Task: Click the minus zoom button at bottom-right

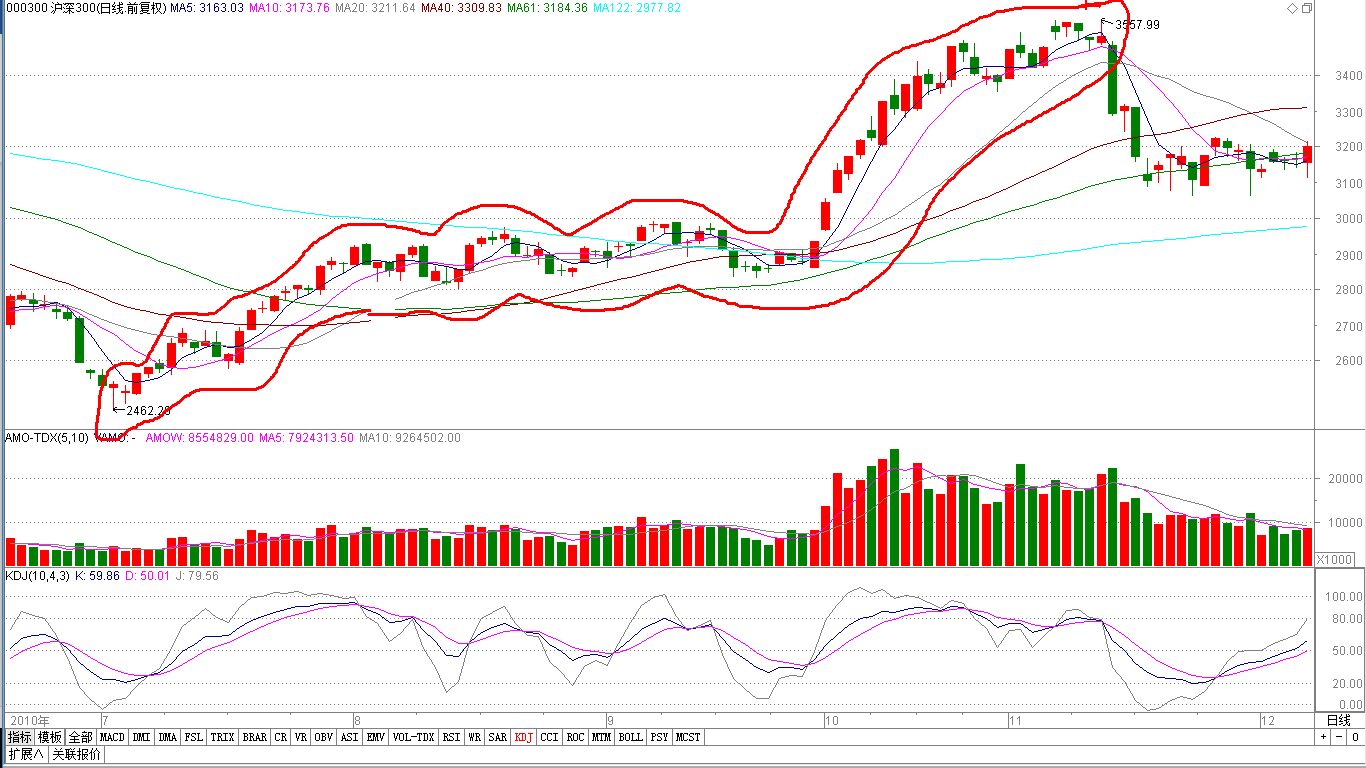Action: 1337,737
